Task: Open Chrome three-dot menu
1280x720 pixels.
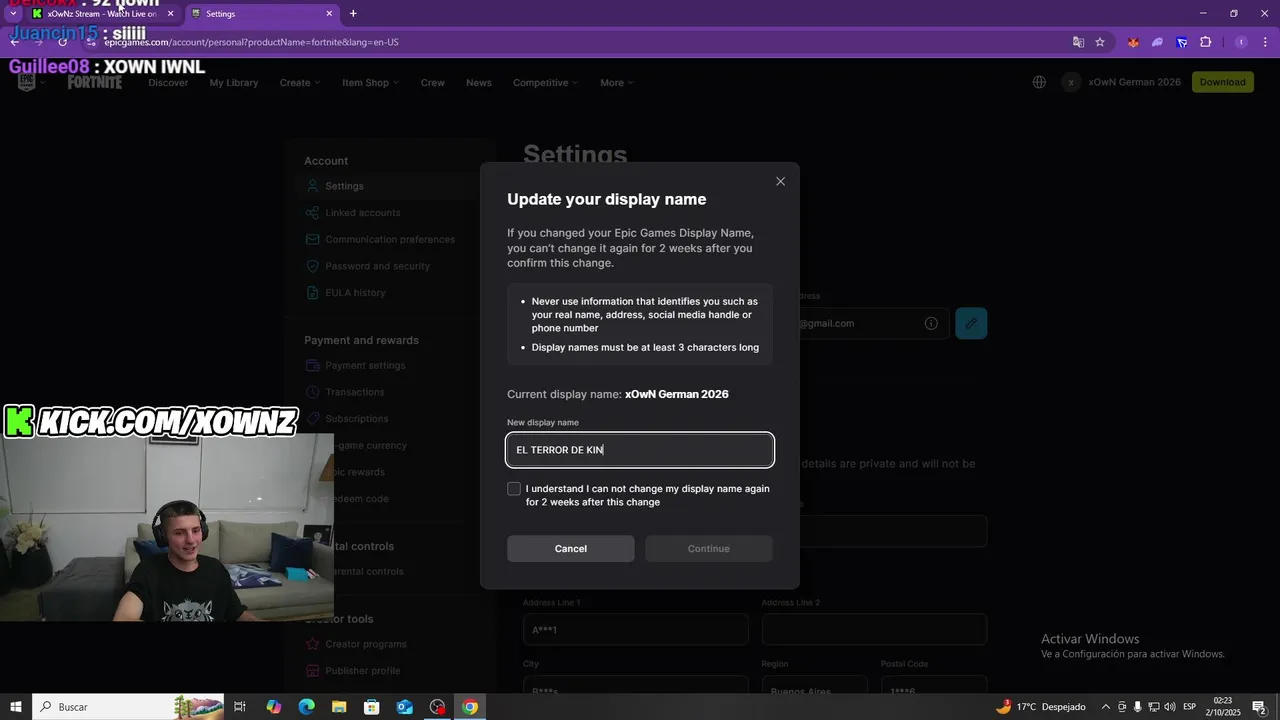Action: point(1264,42)
